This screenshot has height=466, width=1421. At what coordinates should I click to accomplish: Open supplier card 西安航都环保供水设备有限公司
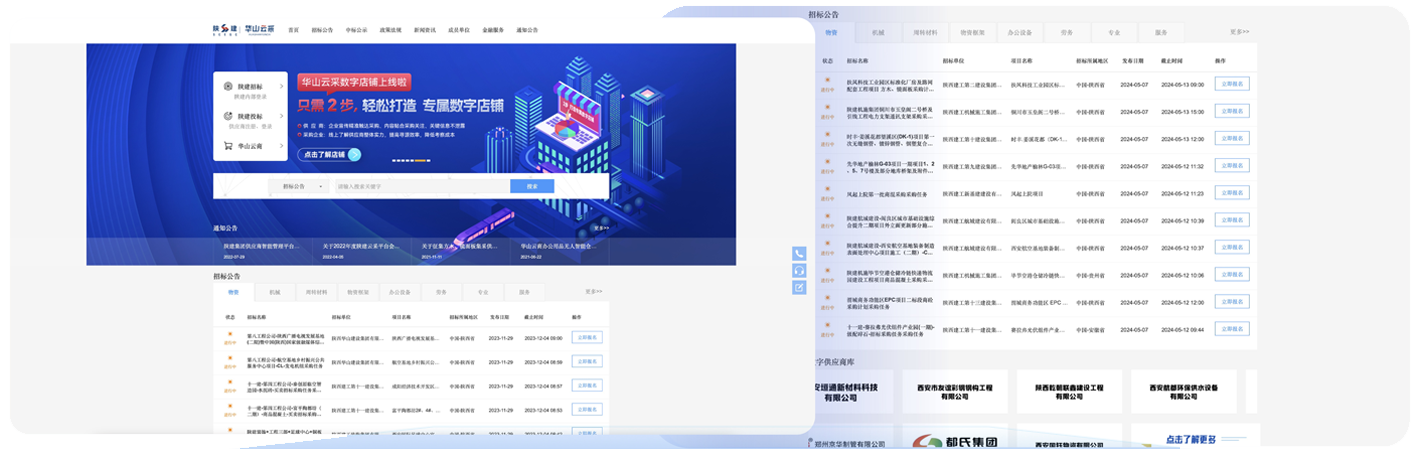(x=1182, y=392)
